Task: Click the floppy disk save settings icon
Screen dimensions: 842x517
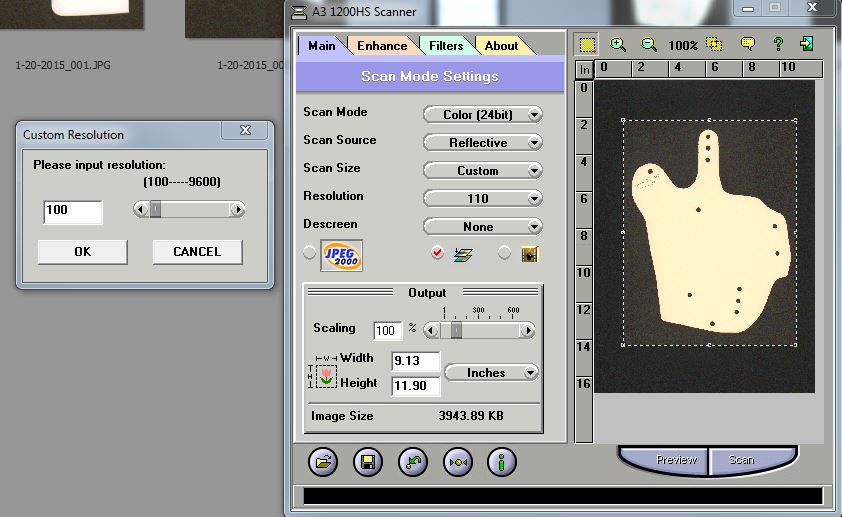Action: [368, 461]
